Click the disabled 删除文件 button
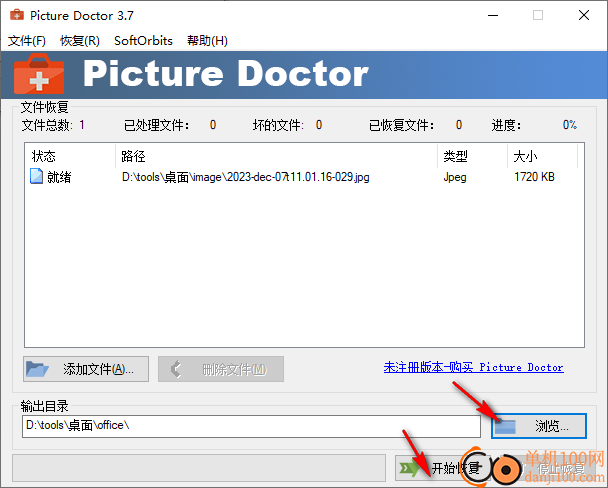This screenshot has height=488, width=608. [x=221, y=369]
